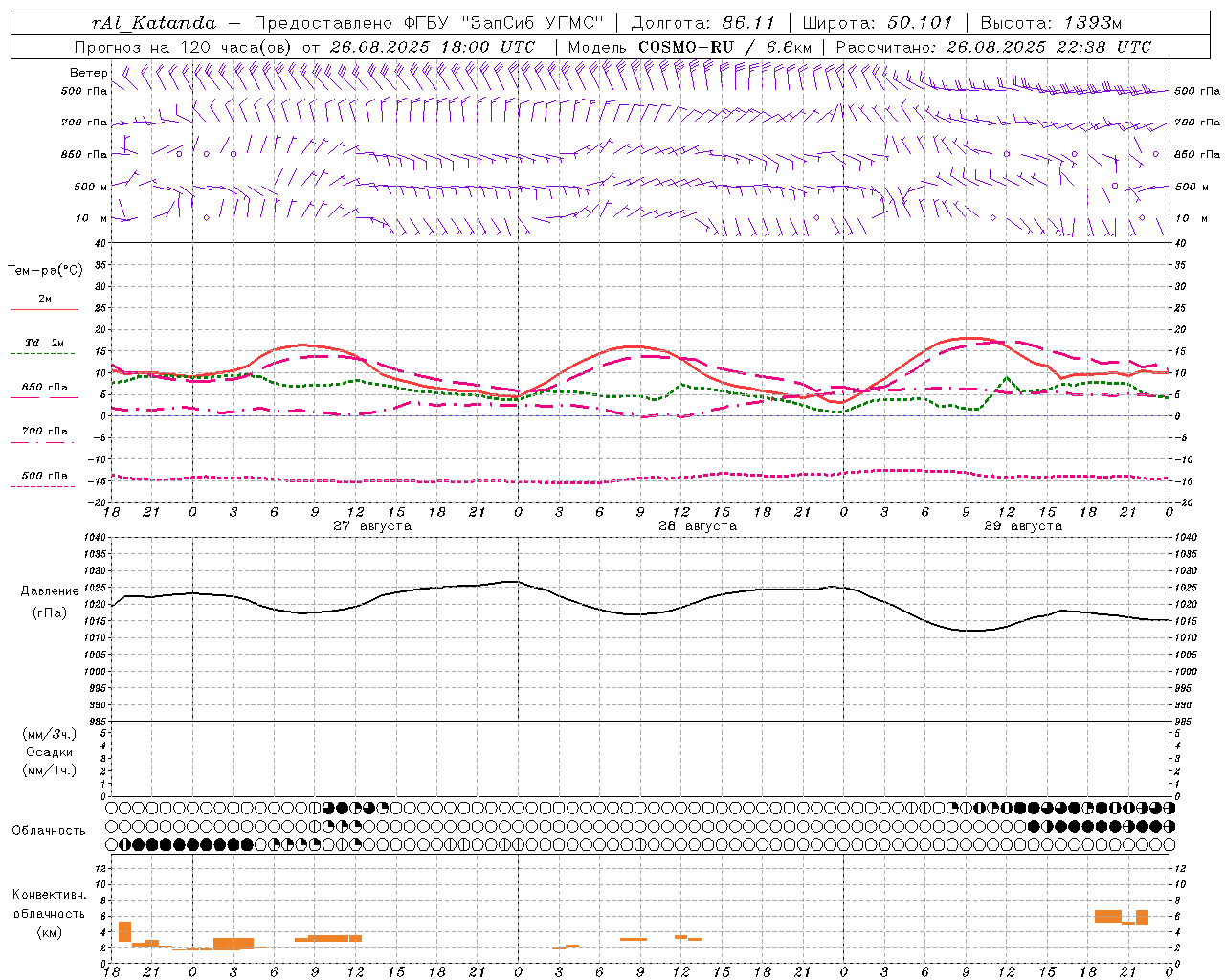Click the Тем-ра(°C) axis title

pyautogui.click(x=45, y=271)
